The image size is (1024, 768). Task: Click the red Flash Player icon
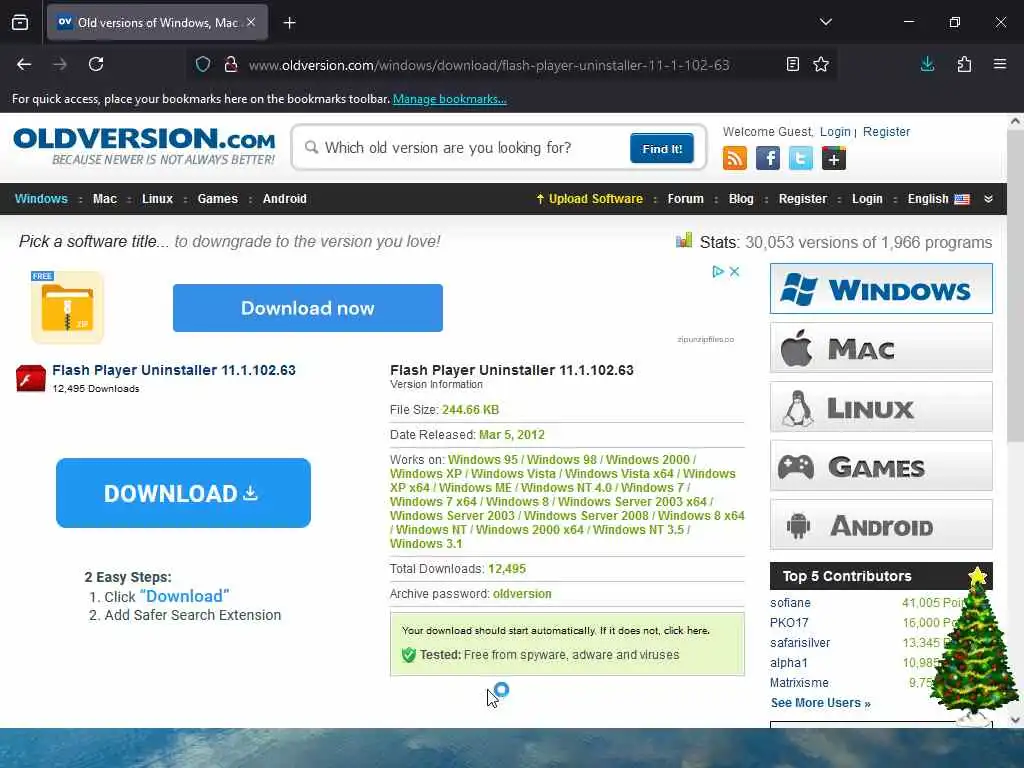[x=31, y=378]
